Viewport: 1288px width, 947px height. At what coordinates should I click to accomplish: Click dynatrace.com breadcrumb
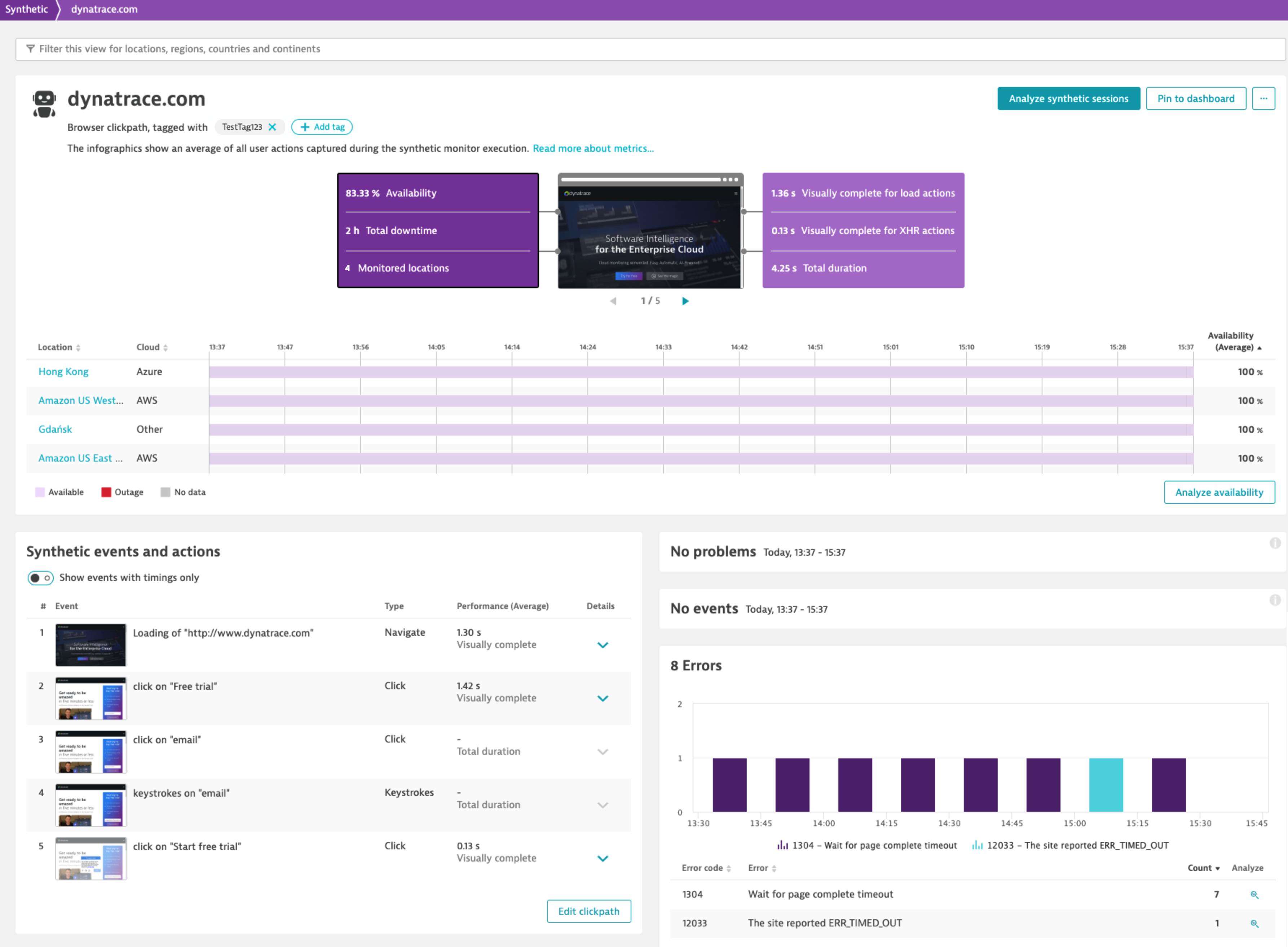(104, 9)
